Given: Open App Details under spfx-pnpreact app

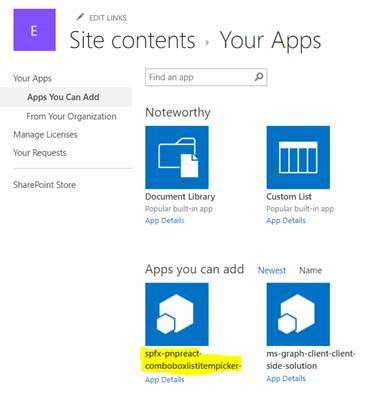Looking at the screenshot, I should click(x=165, y=380).
